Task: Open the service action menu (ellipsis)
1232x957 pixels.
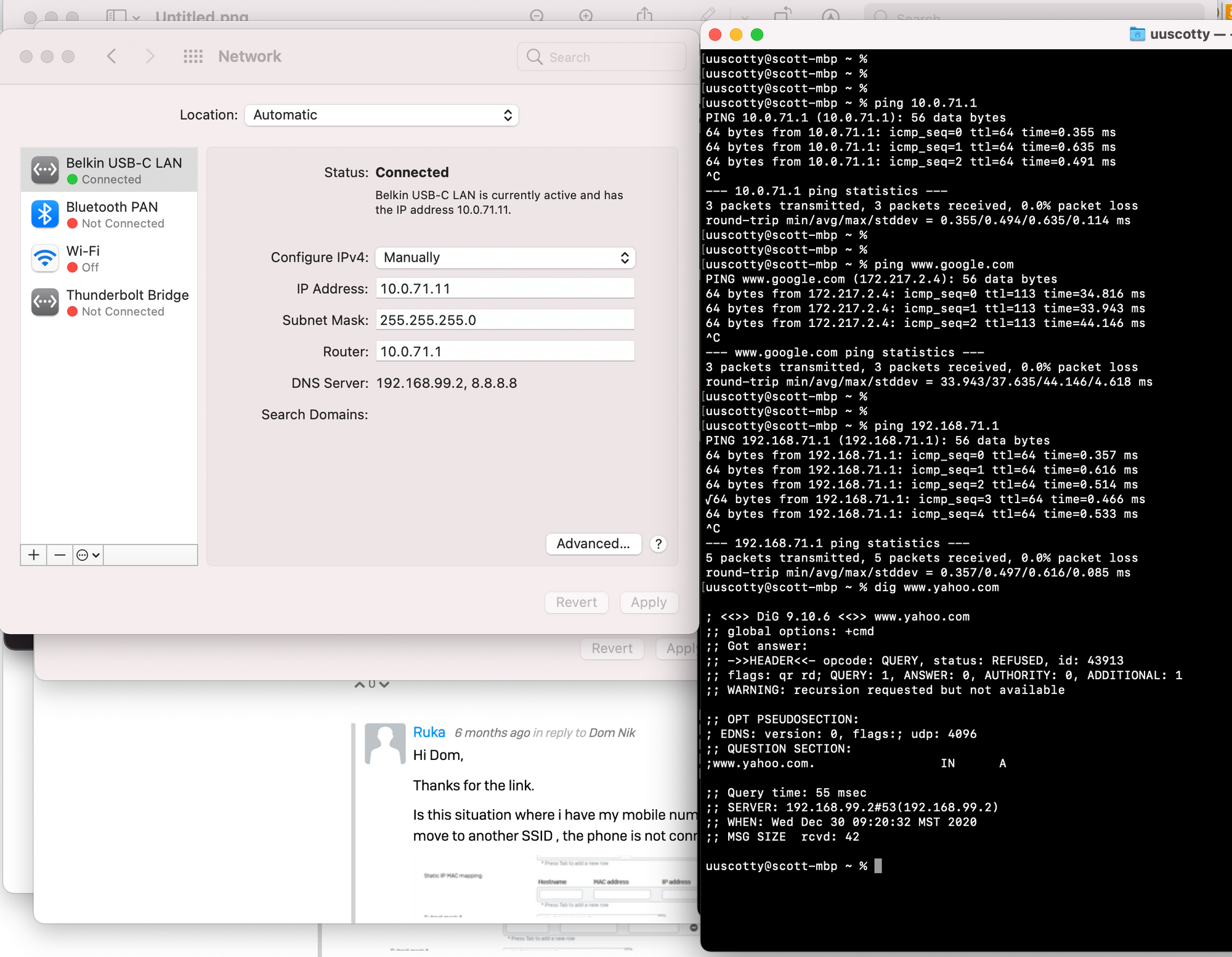Action: [x=87, y=555]
